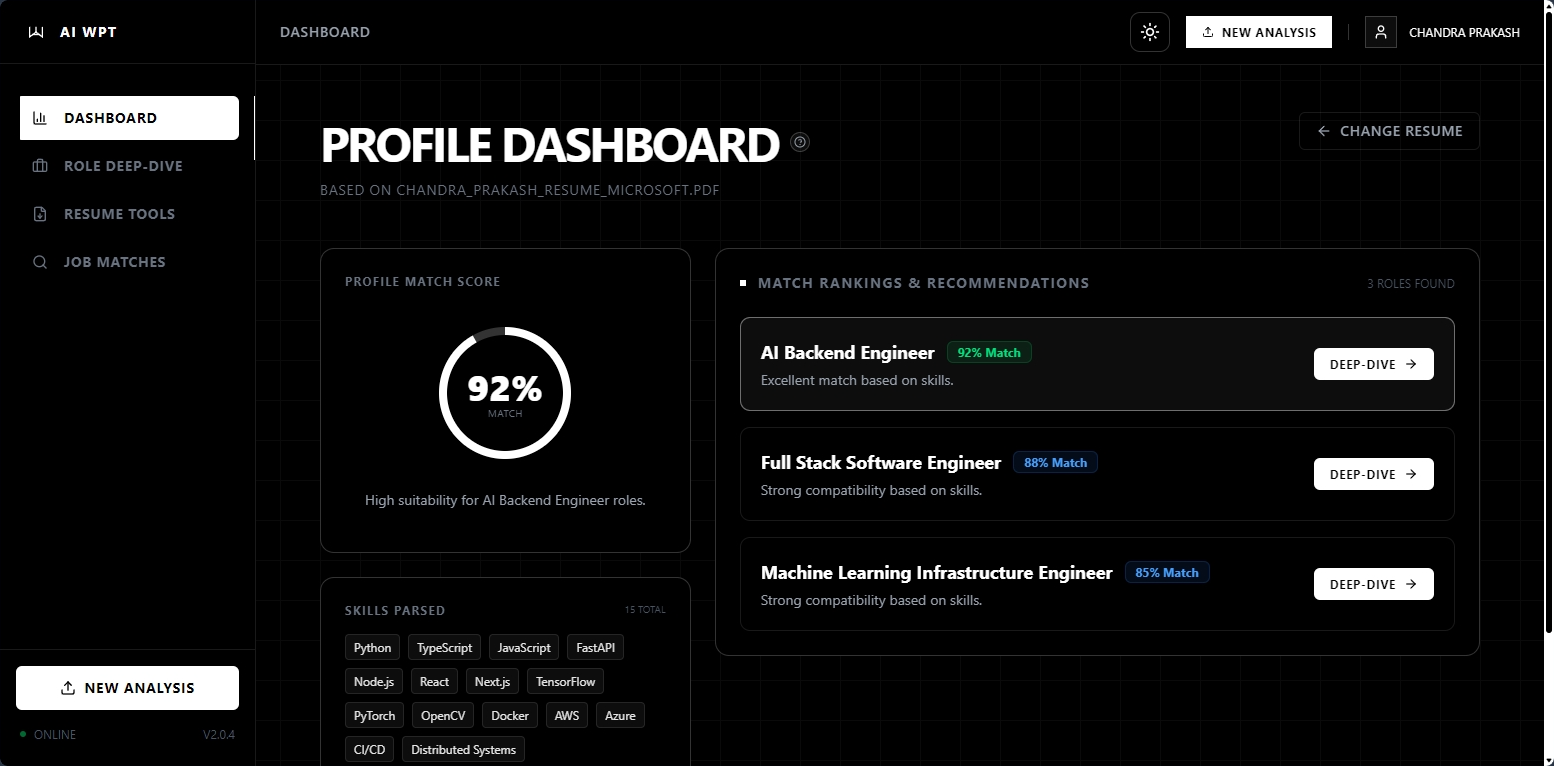
Task: Click the V2.0.4 version label
Action: point(219,735)
